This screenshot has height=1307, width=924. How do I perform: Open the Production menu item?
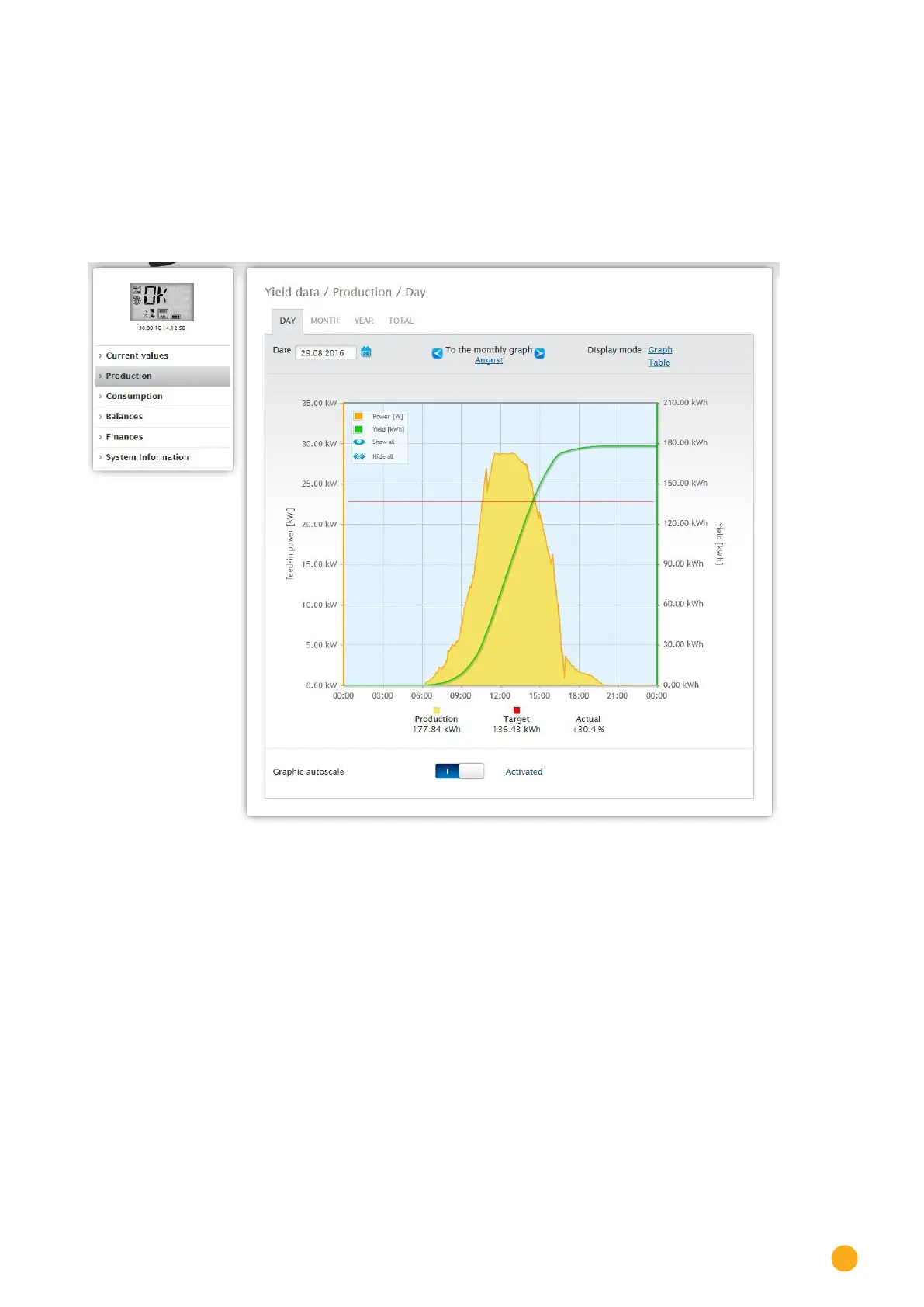pos(163,376)
